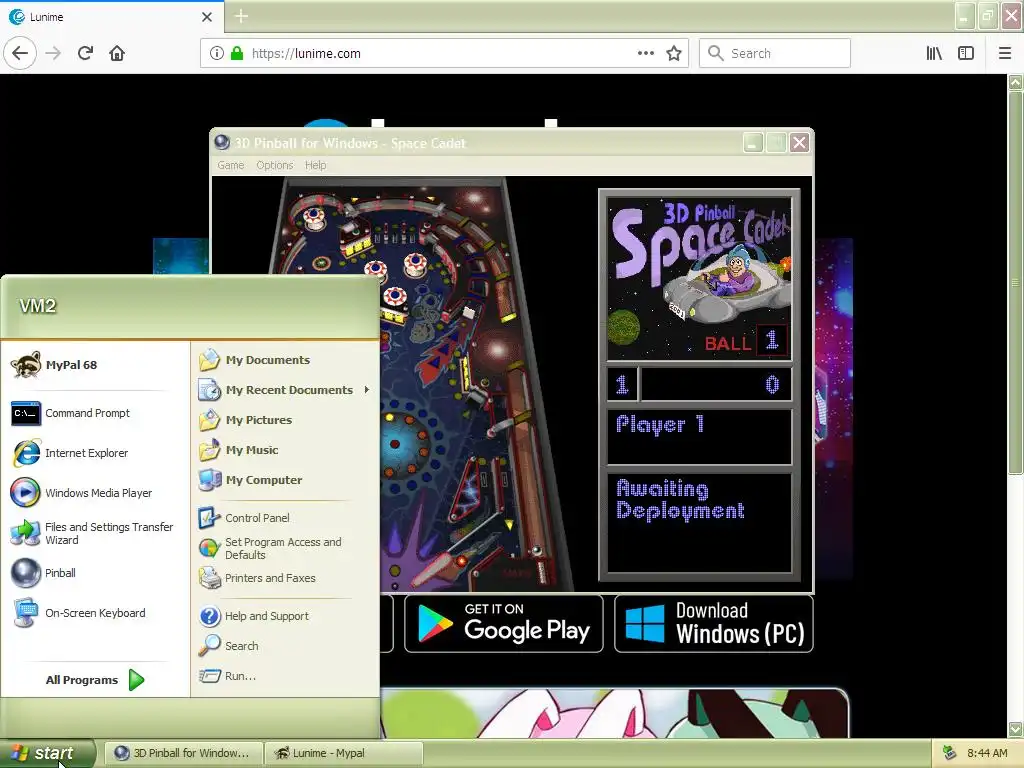Image resolution: width=1024 pixels, height=768 pixels.
Task: Switch to 3D Pinball taskbar button
Action: [x=184, y=753]
